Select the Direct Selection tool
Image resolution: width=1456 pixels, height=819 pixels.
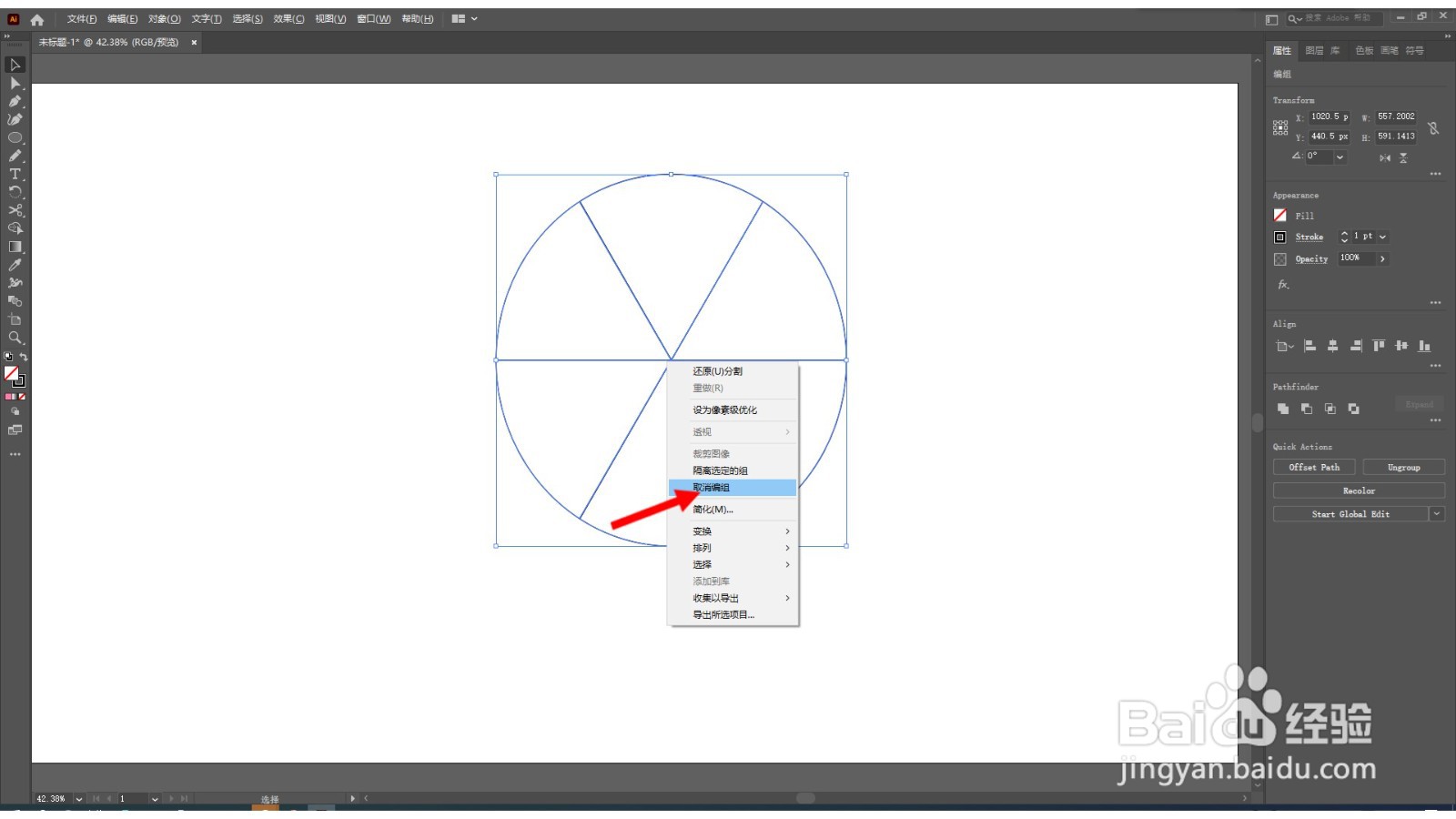click(x=15, y=83)
